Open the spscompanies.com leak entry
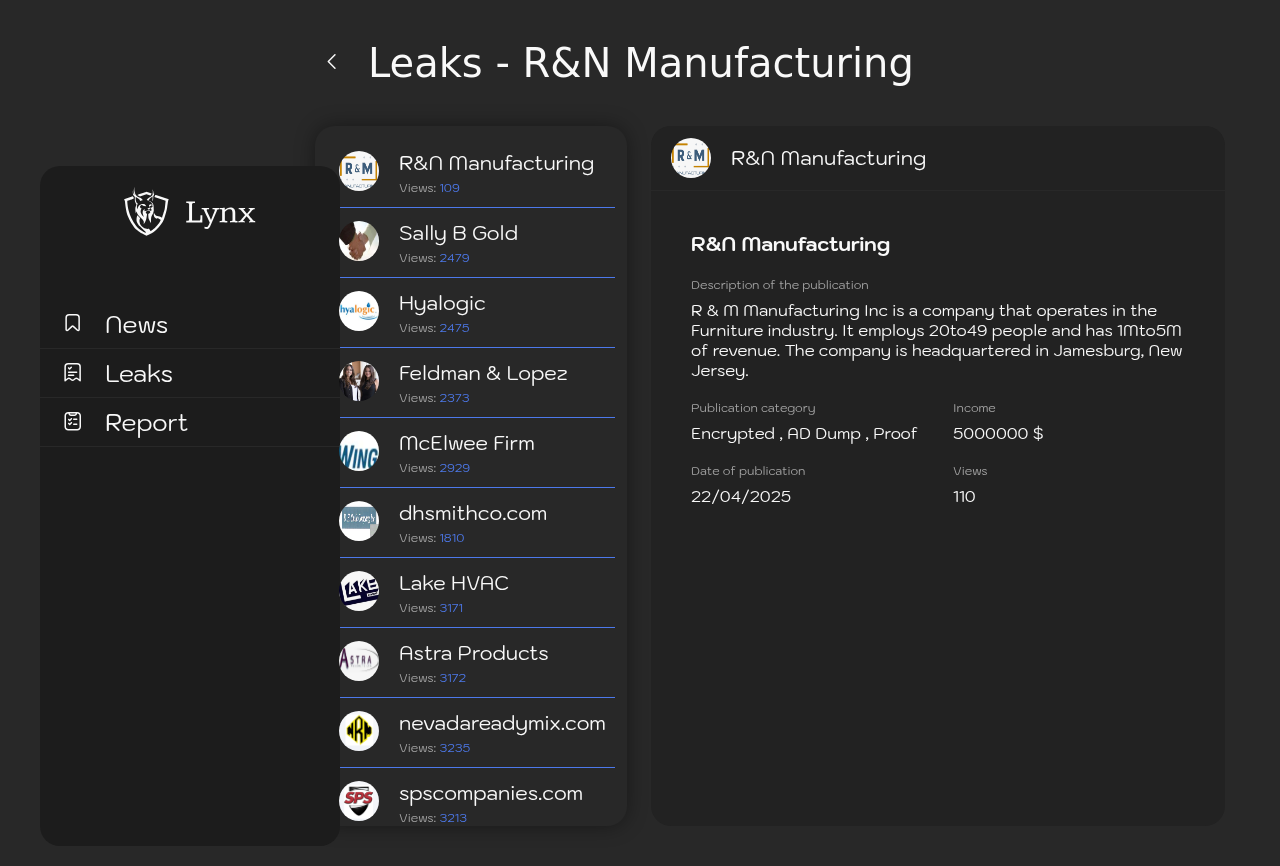This screenshot has height=866, width=1280. pyautogui.click(x=477, y=798)
